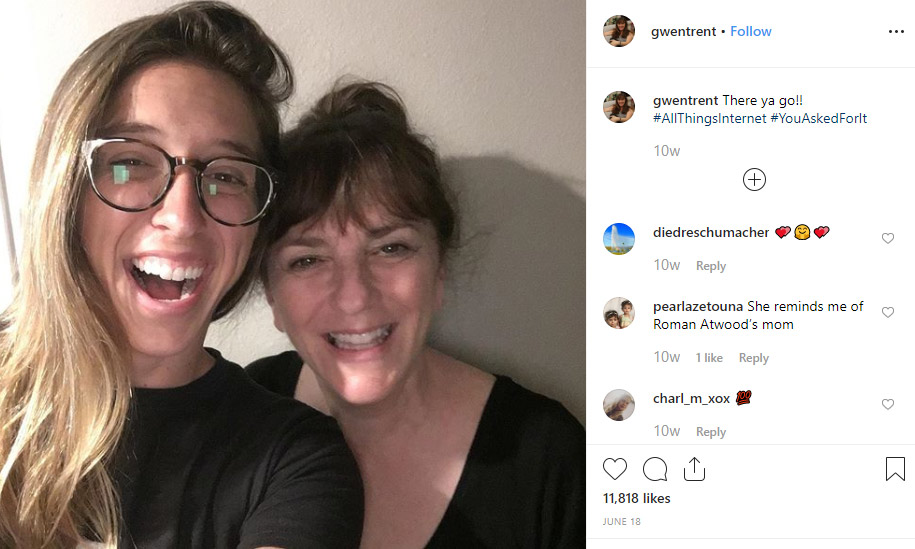The image size is (915, 549).
Task: View the 1 like on pearlazetouna's comment
Action: 709,358
